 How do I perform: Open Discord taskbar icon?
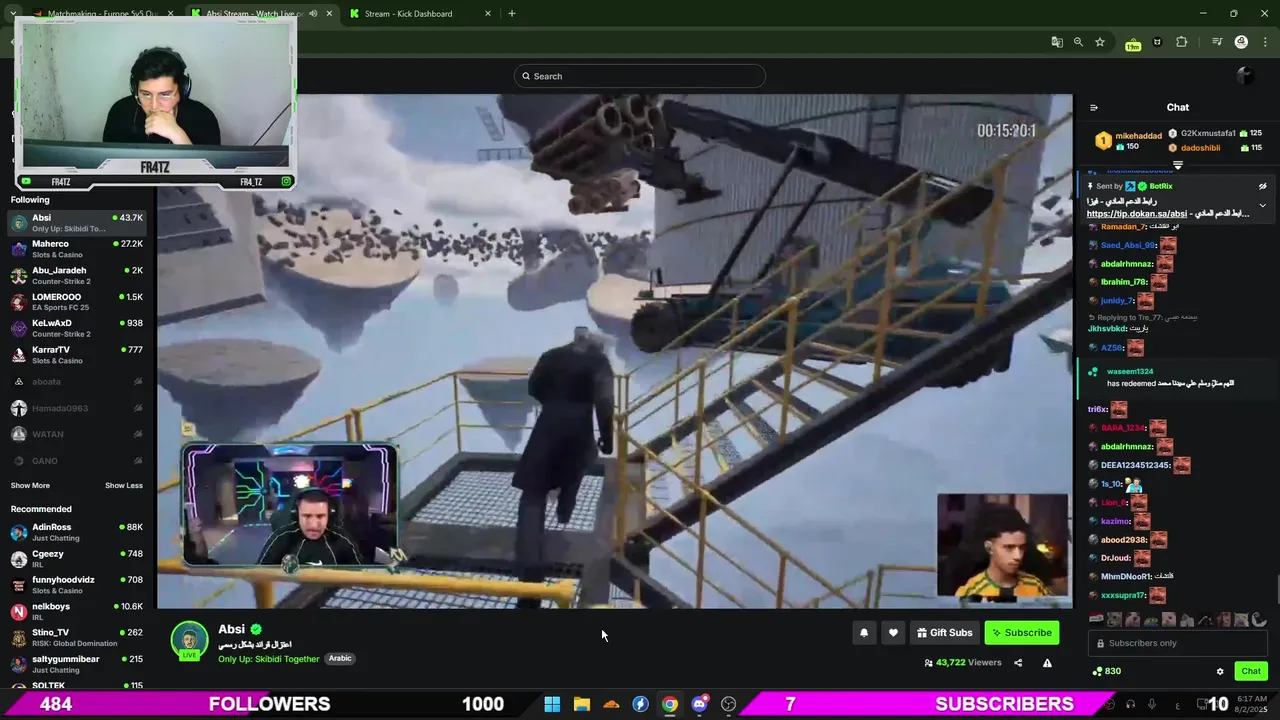click(x=699, y=704)
